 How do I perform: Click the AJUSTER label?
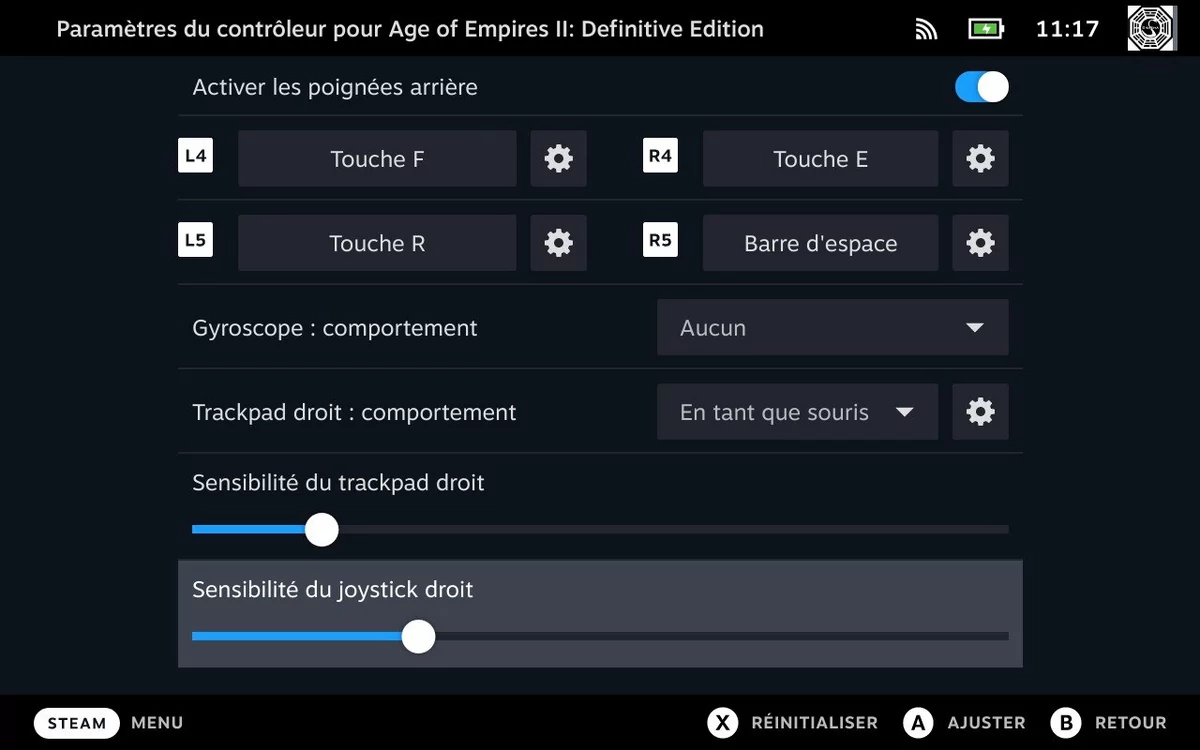[x=986, y=723]
